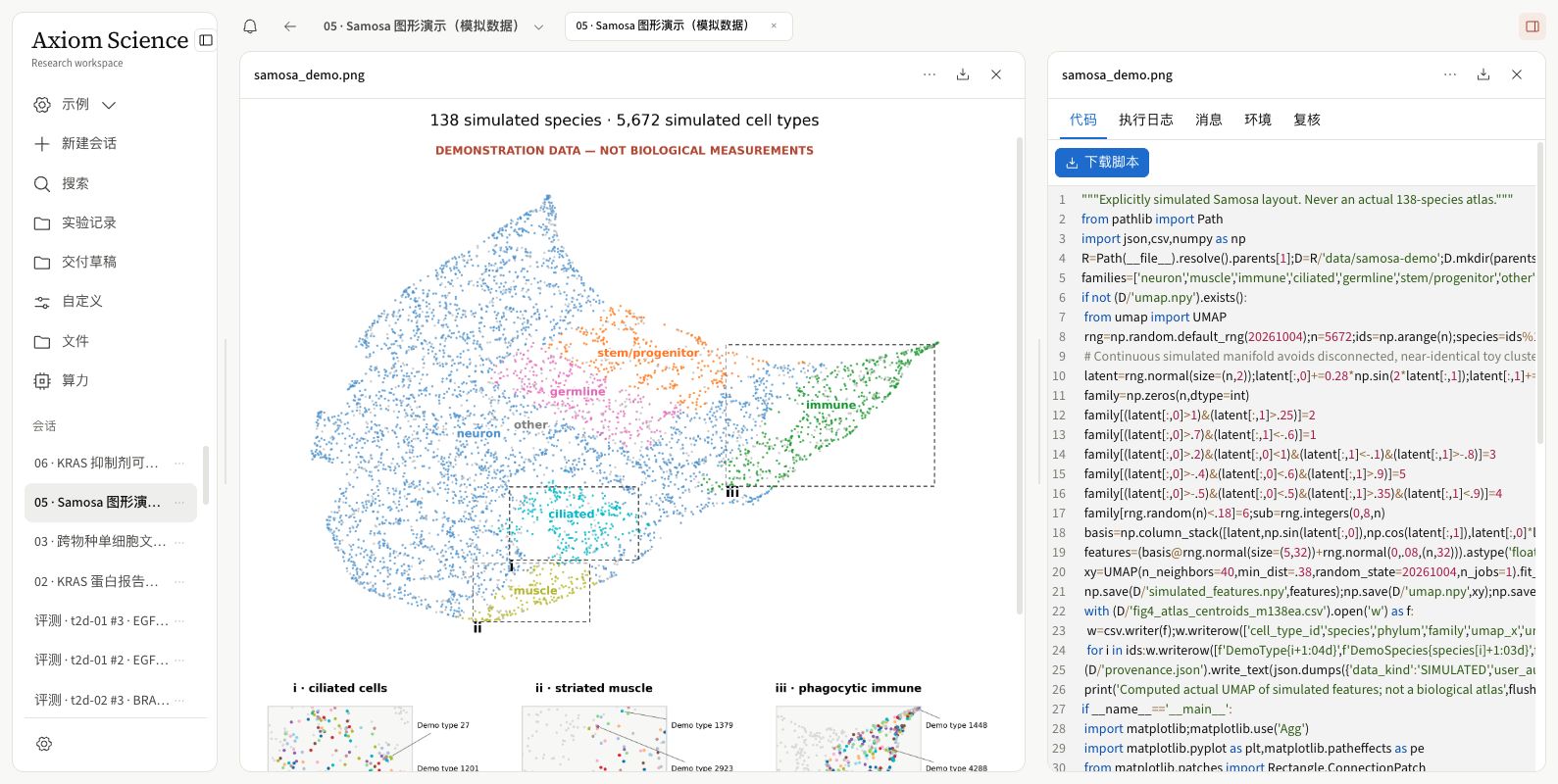Collapse the left sidebar panel icon
This screenshot has width=1558, height=784.
(x=206, y=40)
